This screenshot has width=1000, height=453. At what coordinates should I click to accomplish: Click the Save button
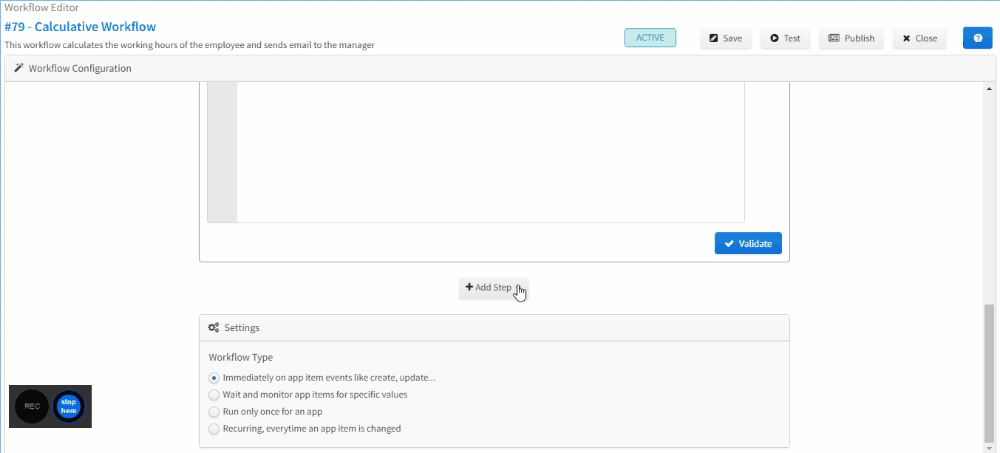[x=726, y=38]
